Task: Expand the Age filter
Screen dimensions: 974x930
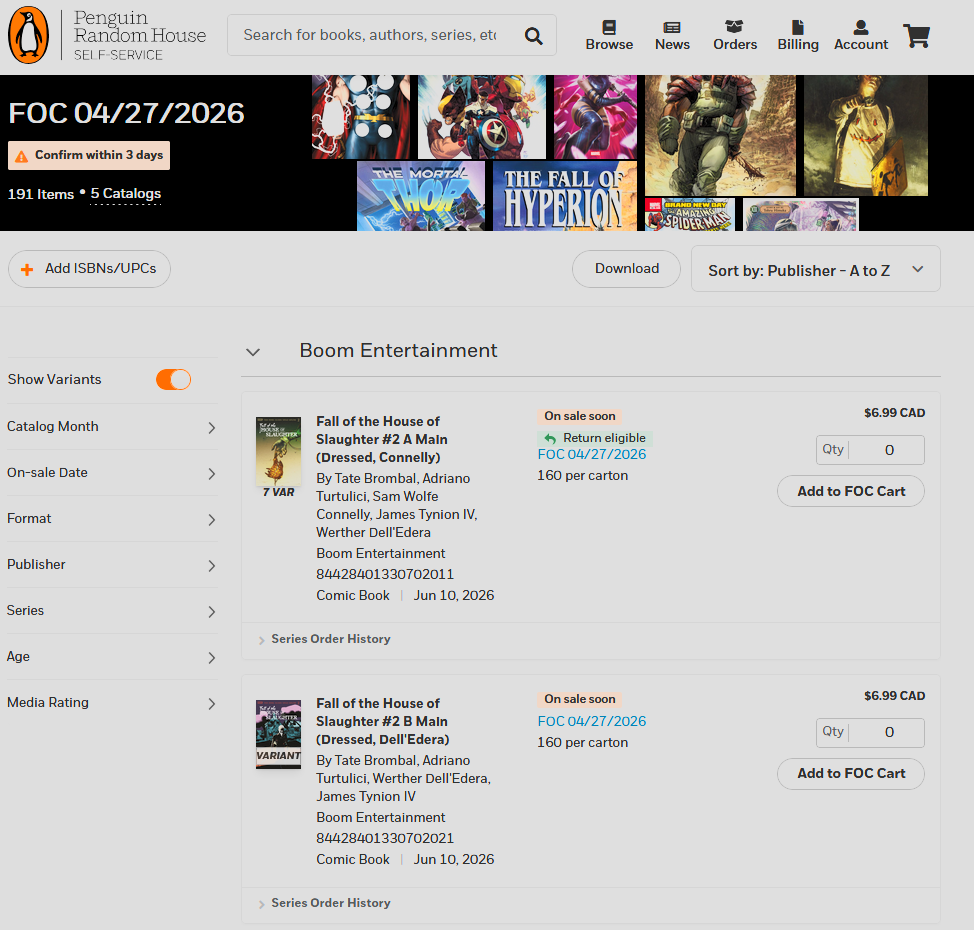Action: coord(112,657)
